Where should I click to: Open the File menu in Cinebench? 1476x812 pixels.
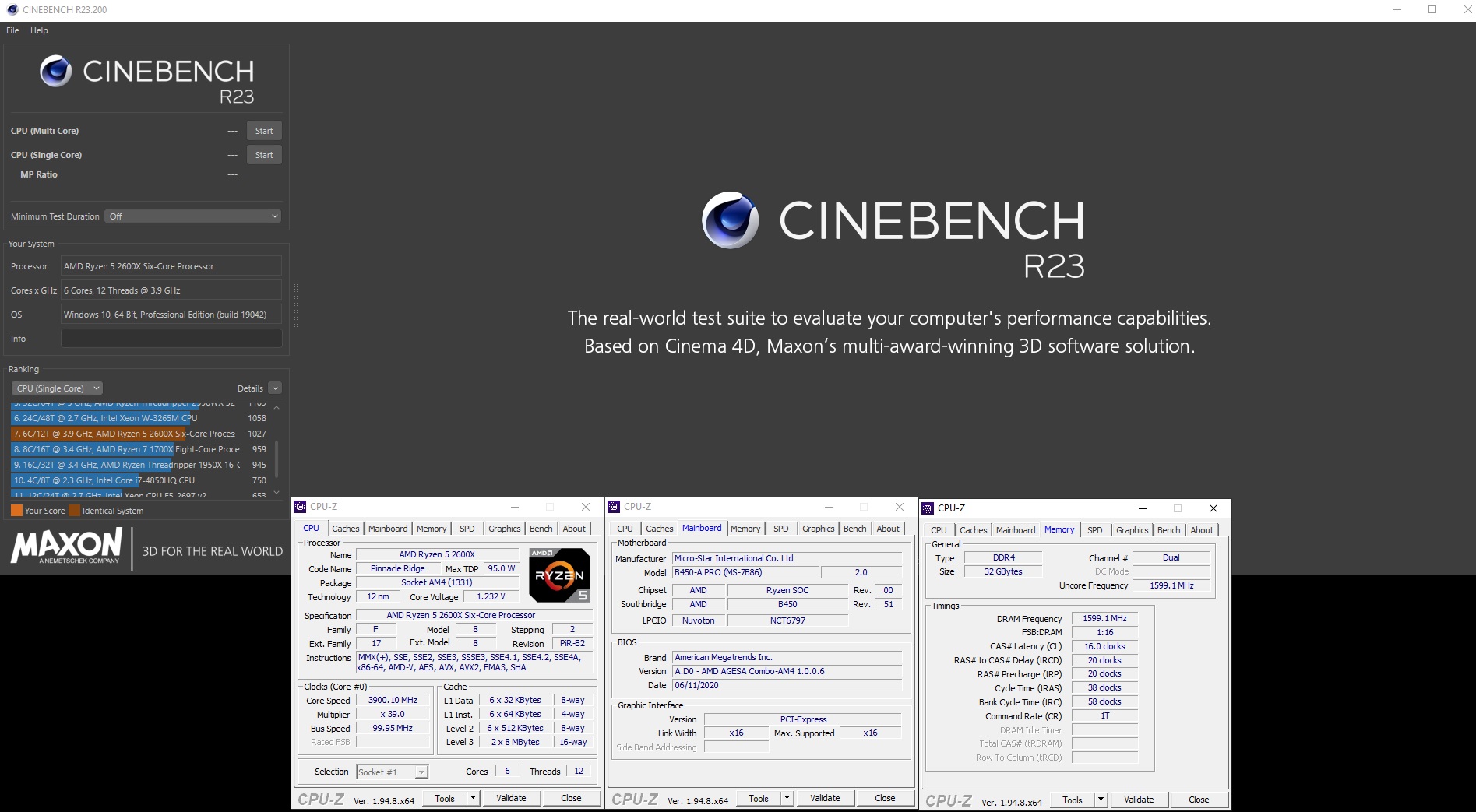coord(12,30)
